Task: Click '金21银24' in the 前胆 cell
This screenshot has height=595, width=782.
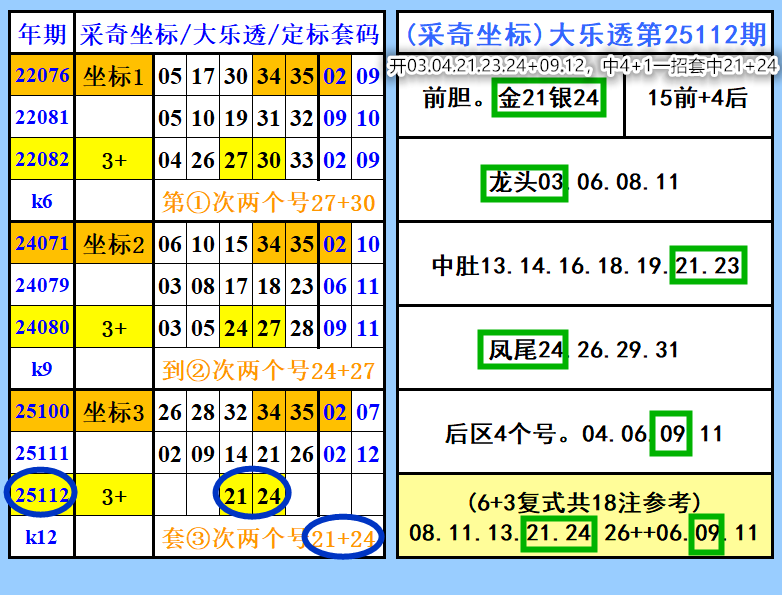Action: pos(549,98)
